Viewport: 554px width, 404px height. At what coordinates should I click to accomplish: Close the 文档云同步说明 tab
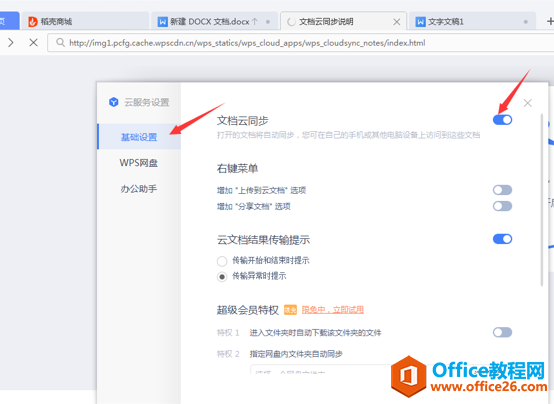(x=396, y=22)
